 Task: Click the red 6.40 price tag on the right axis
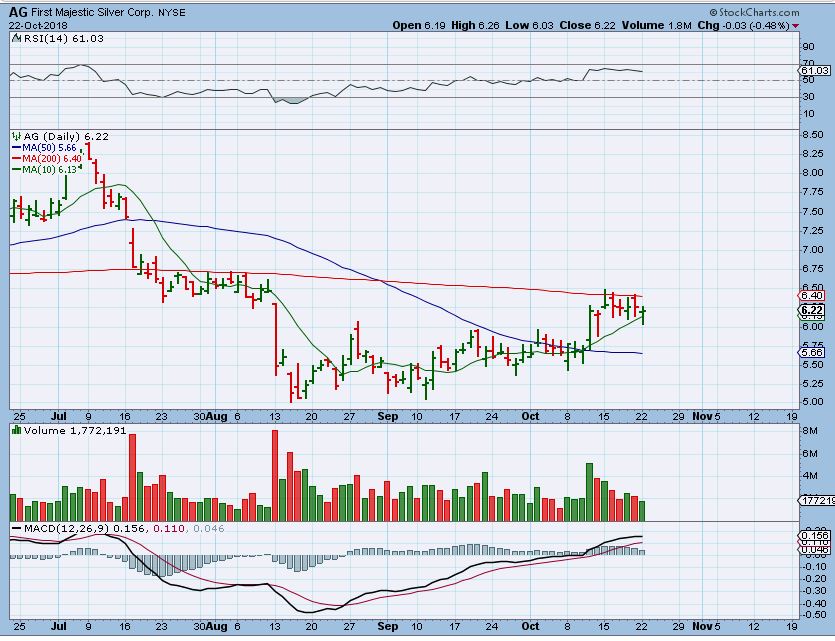813,295
